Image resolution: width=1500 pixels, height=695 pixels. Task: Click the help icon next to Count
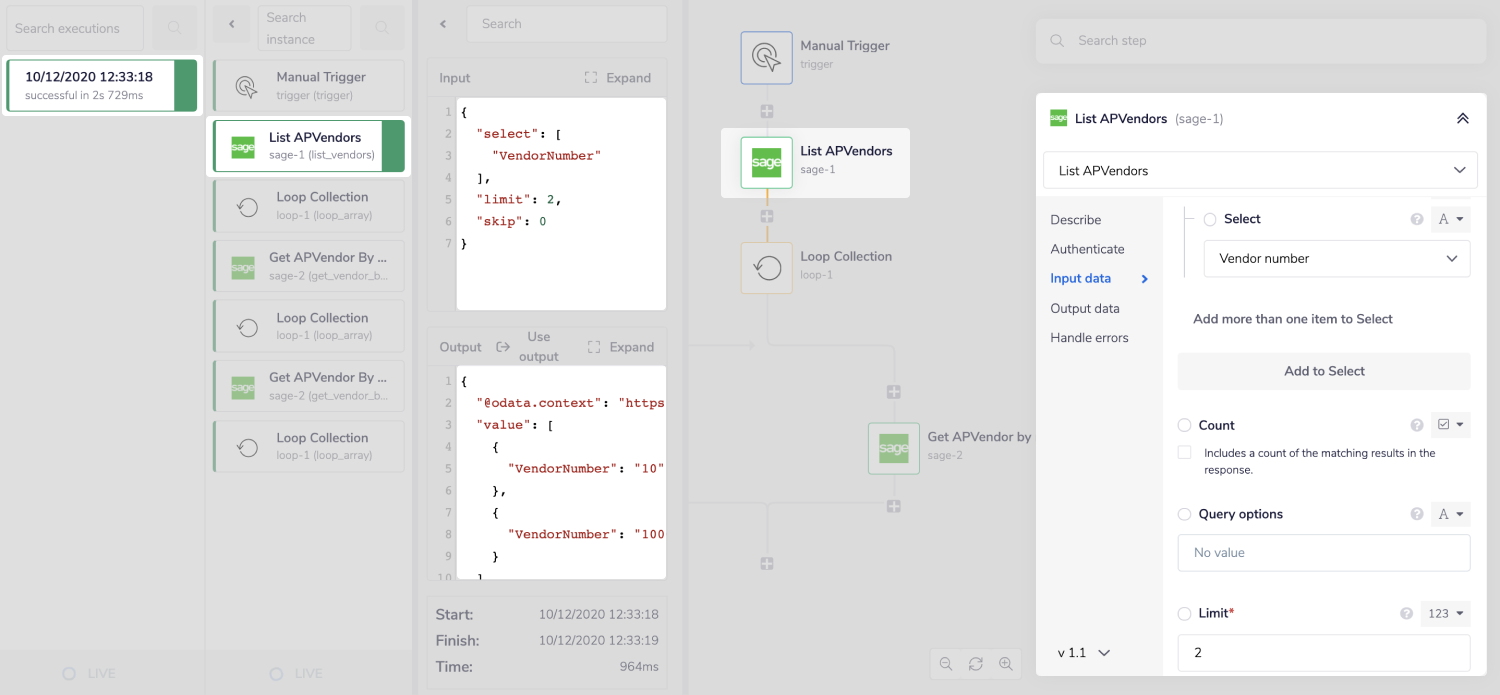[x=1417, y=424]
